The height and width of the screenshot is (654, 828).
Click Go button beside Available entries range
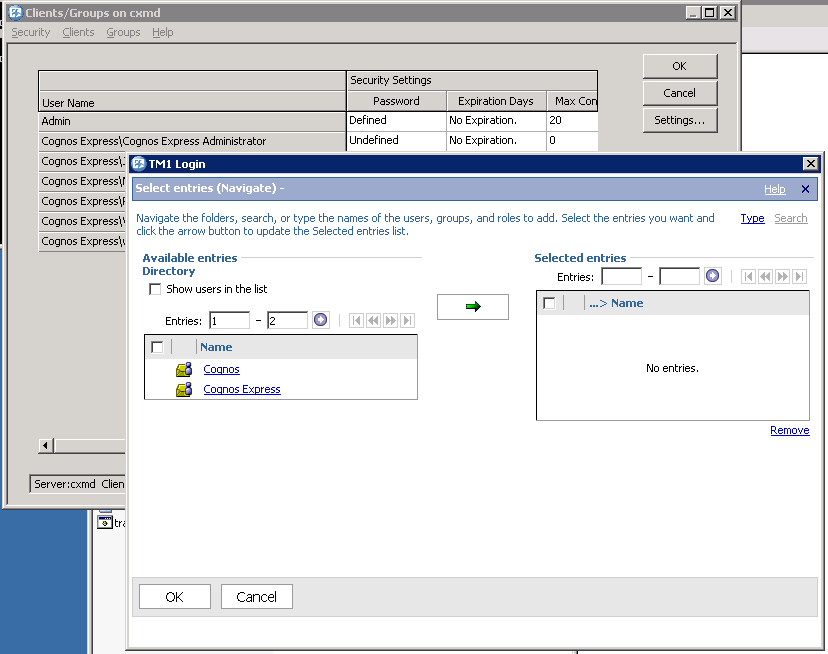pyautogui.click(x=321, y=320)
